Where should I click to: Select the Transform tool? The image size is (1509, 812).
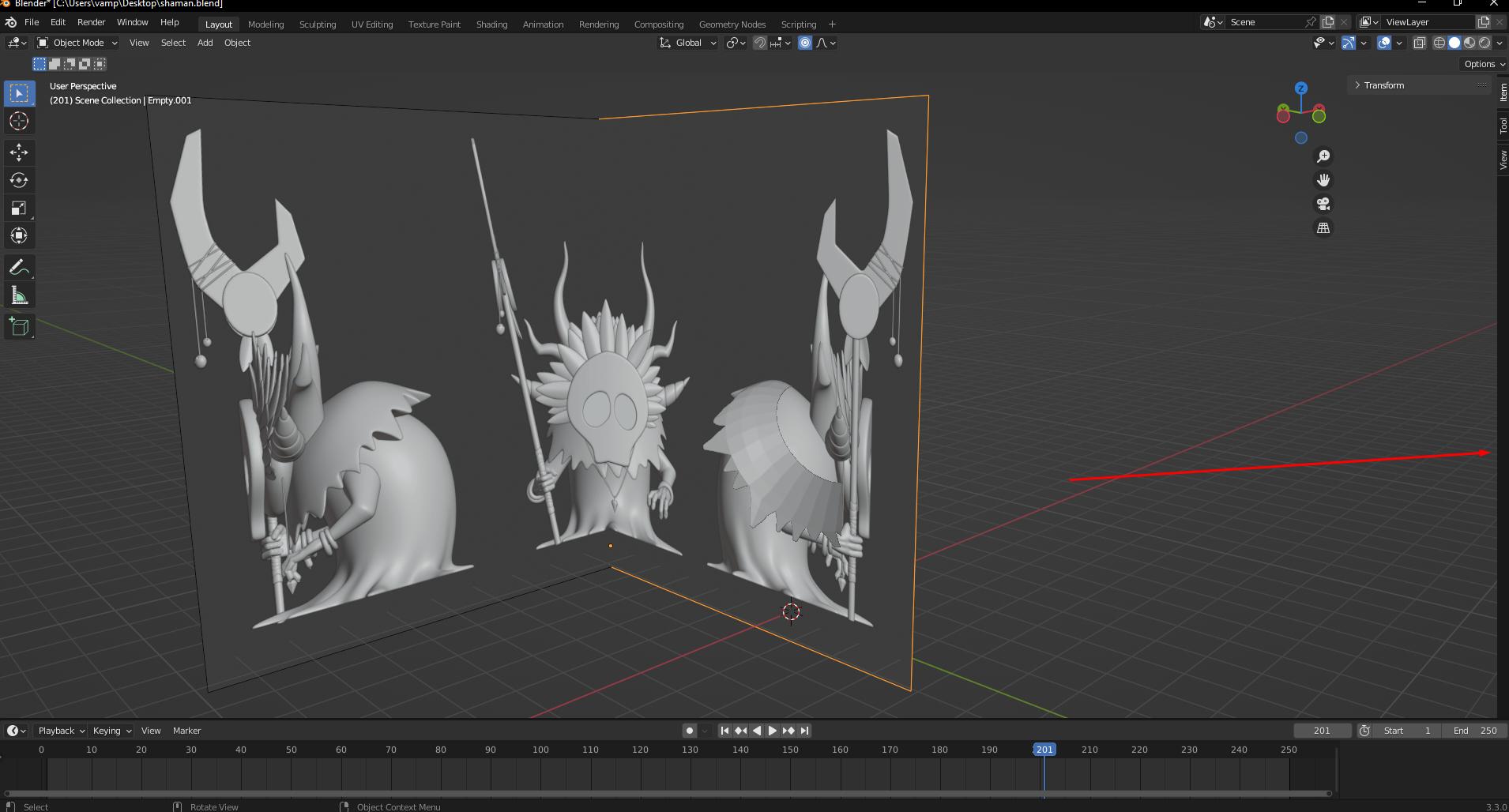19,235
